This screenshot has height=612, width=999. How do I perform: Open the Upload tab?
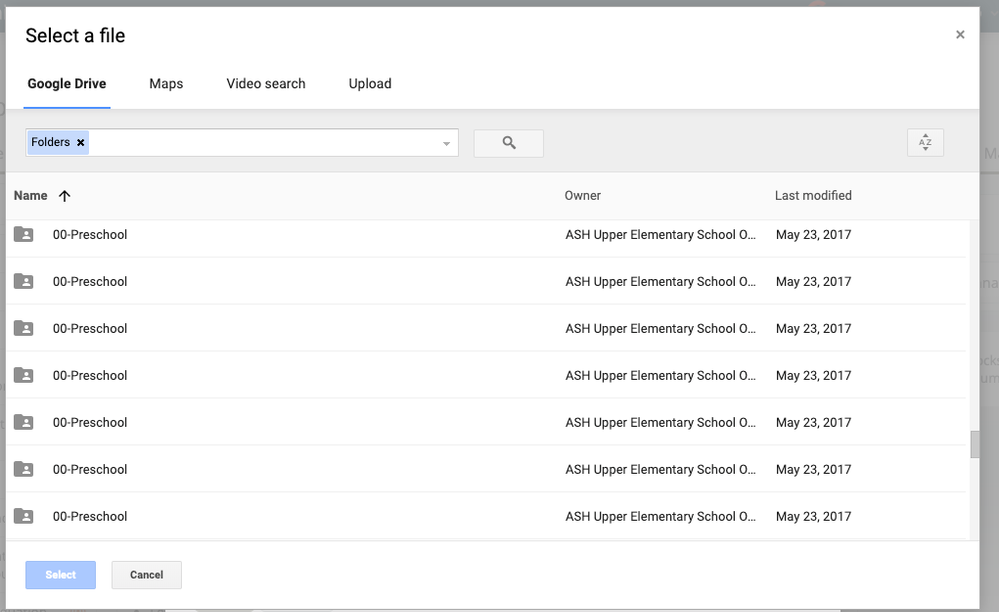[x=370, y=84]
